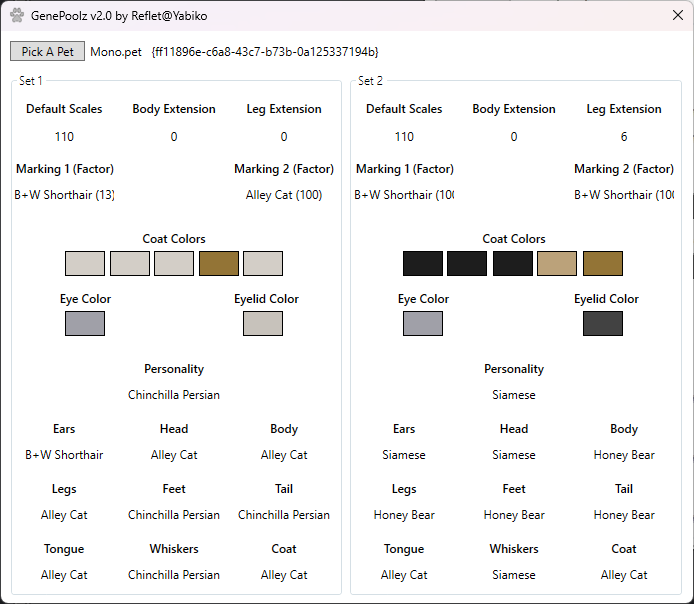Click first black coat swatch in Set 2
The width and height of the screenshot is (694, 604).
pyautogui.click(x=423, y=263)
